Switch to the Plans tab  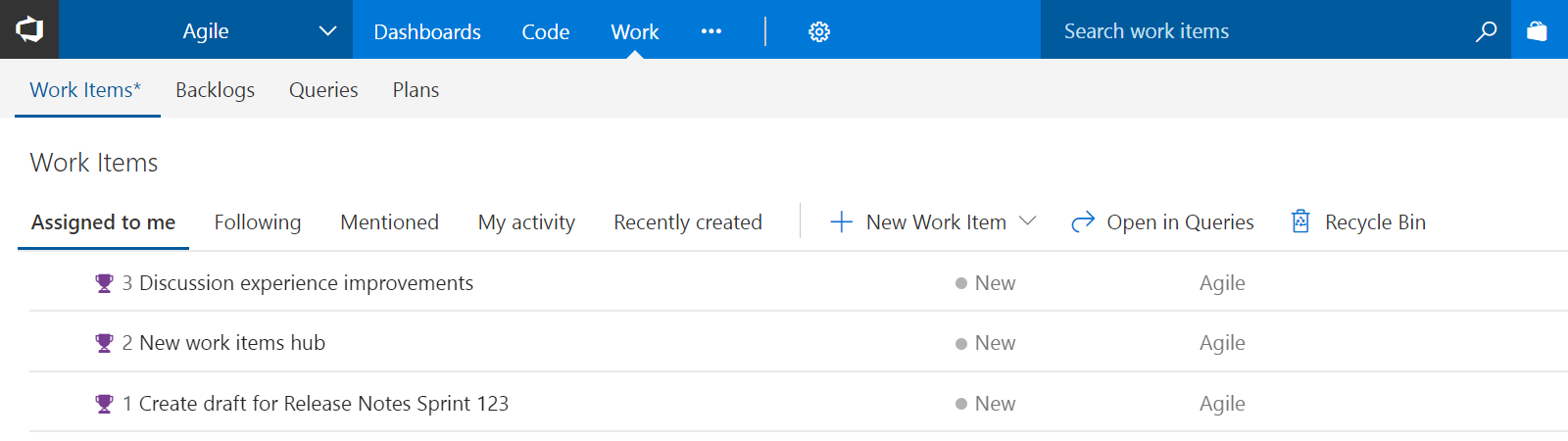[x=416, y=90]
